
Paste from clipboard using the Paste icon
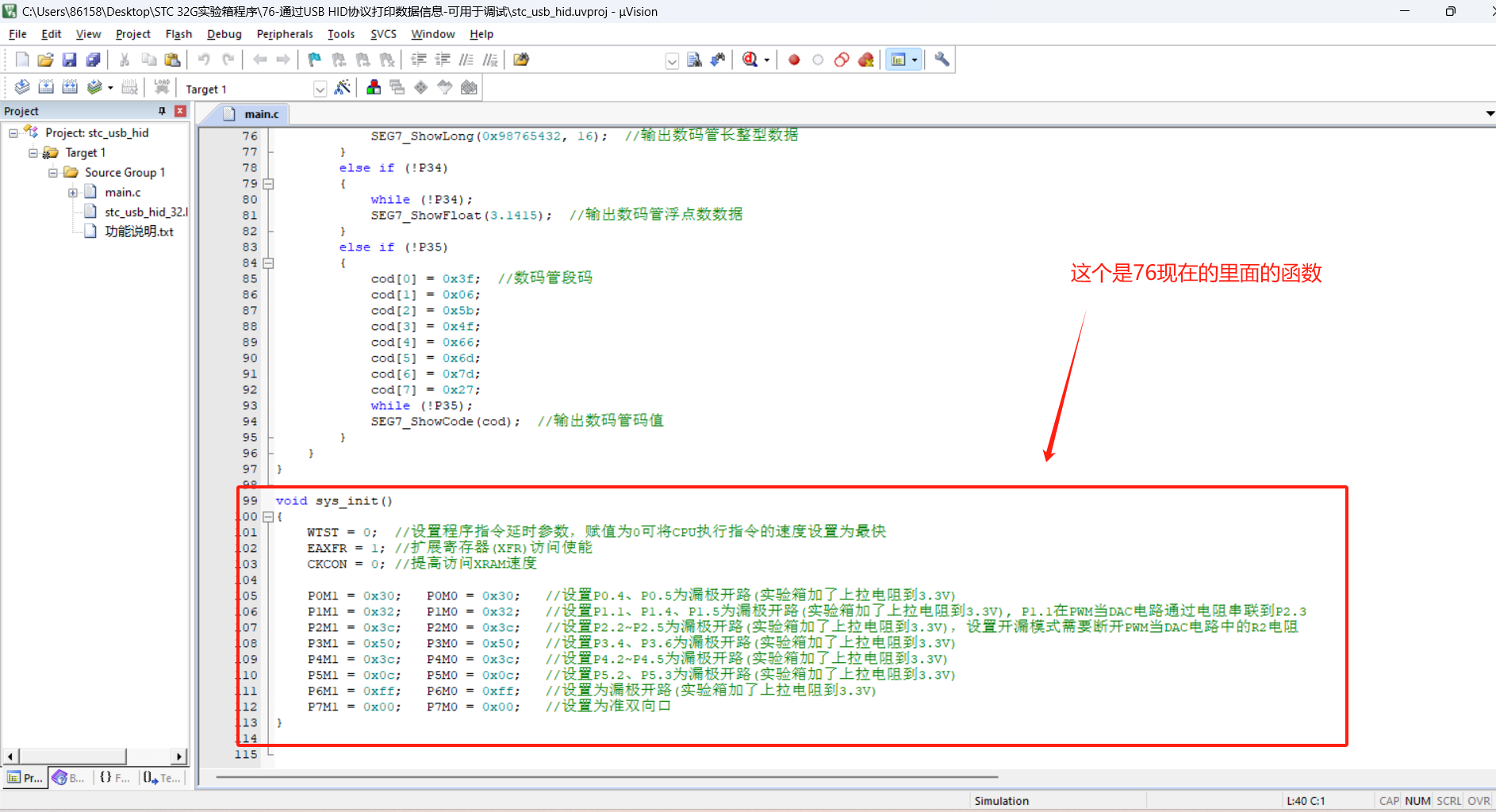point(172,59)
